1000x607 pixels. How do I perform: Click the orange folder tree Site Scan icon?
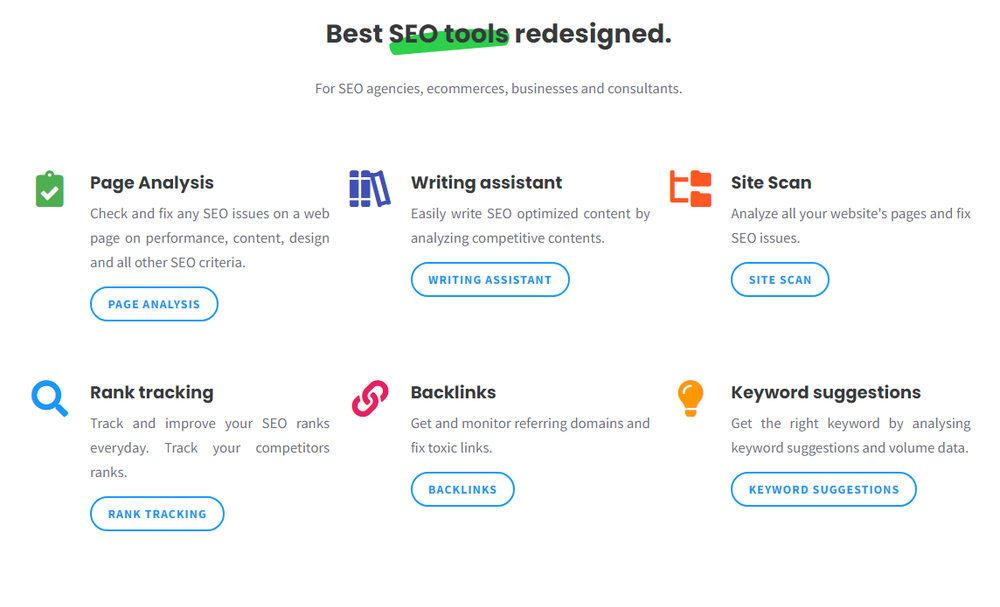pos(691,189)
